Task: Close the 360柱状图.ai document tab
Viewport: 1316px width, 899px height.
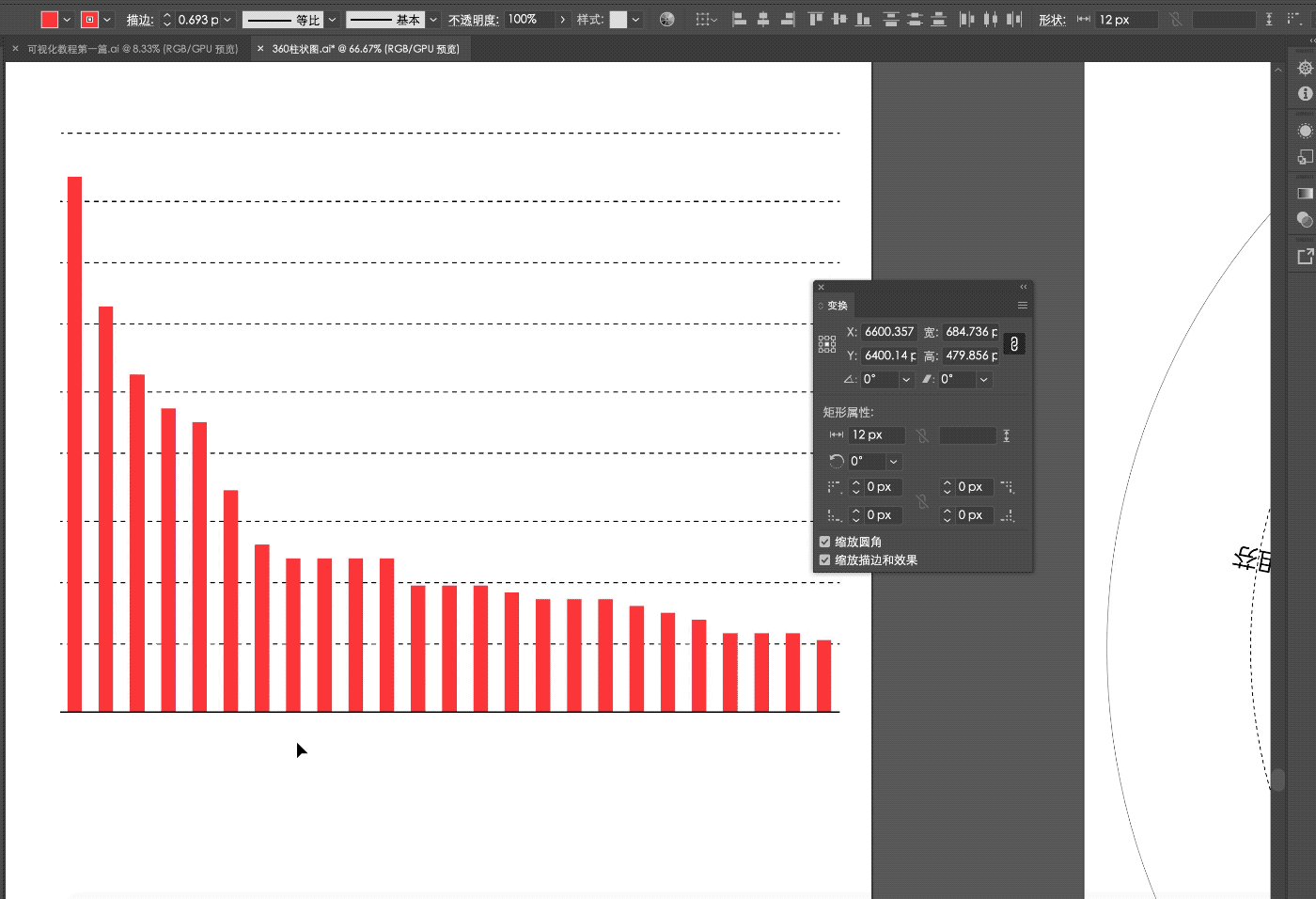Action: coord(260,49)
